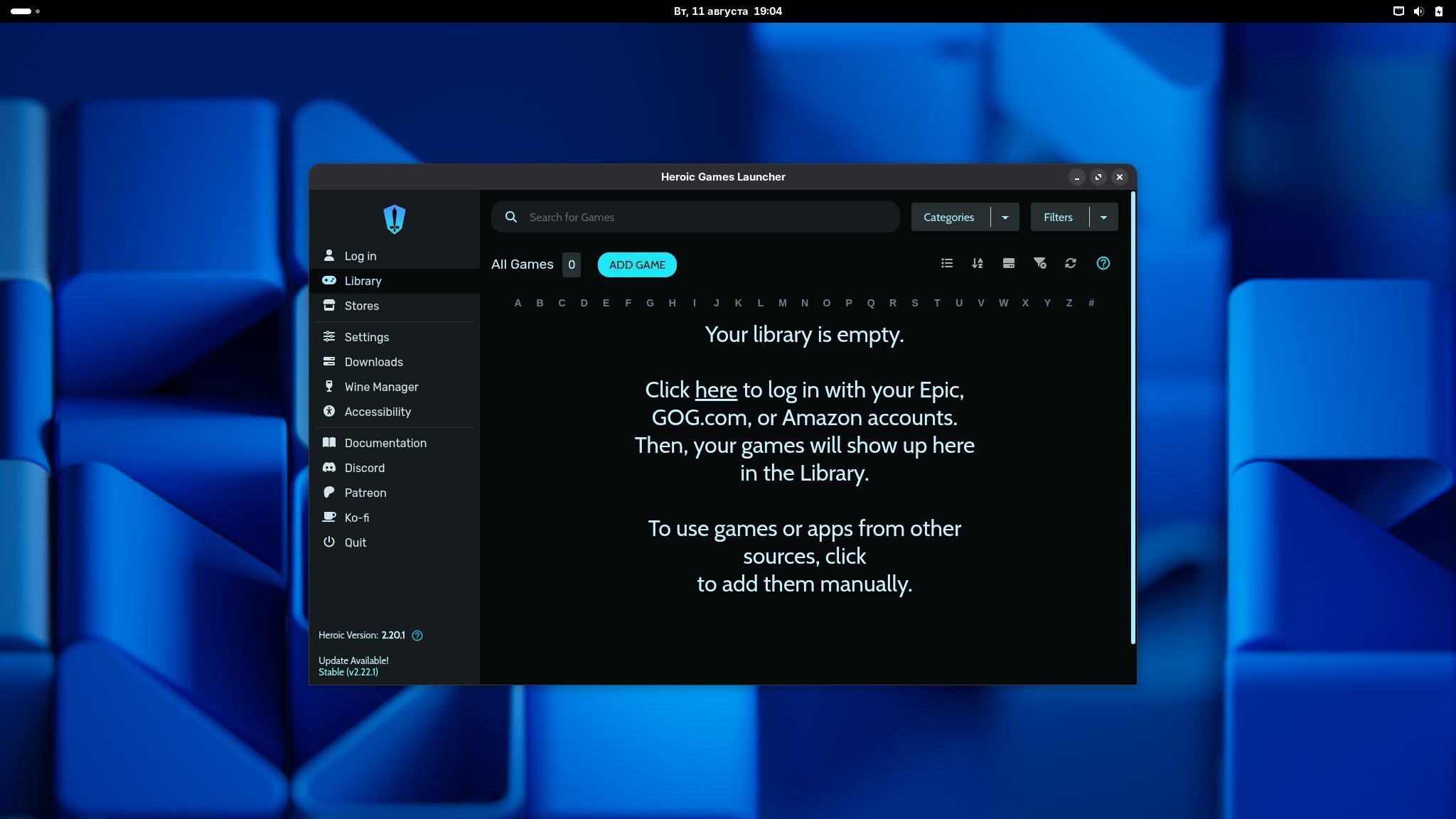Click the battery icon in the system tray
This screenshot has width=1456, height=819.
click(x=1438, y=11)
